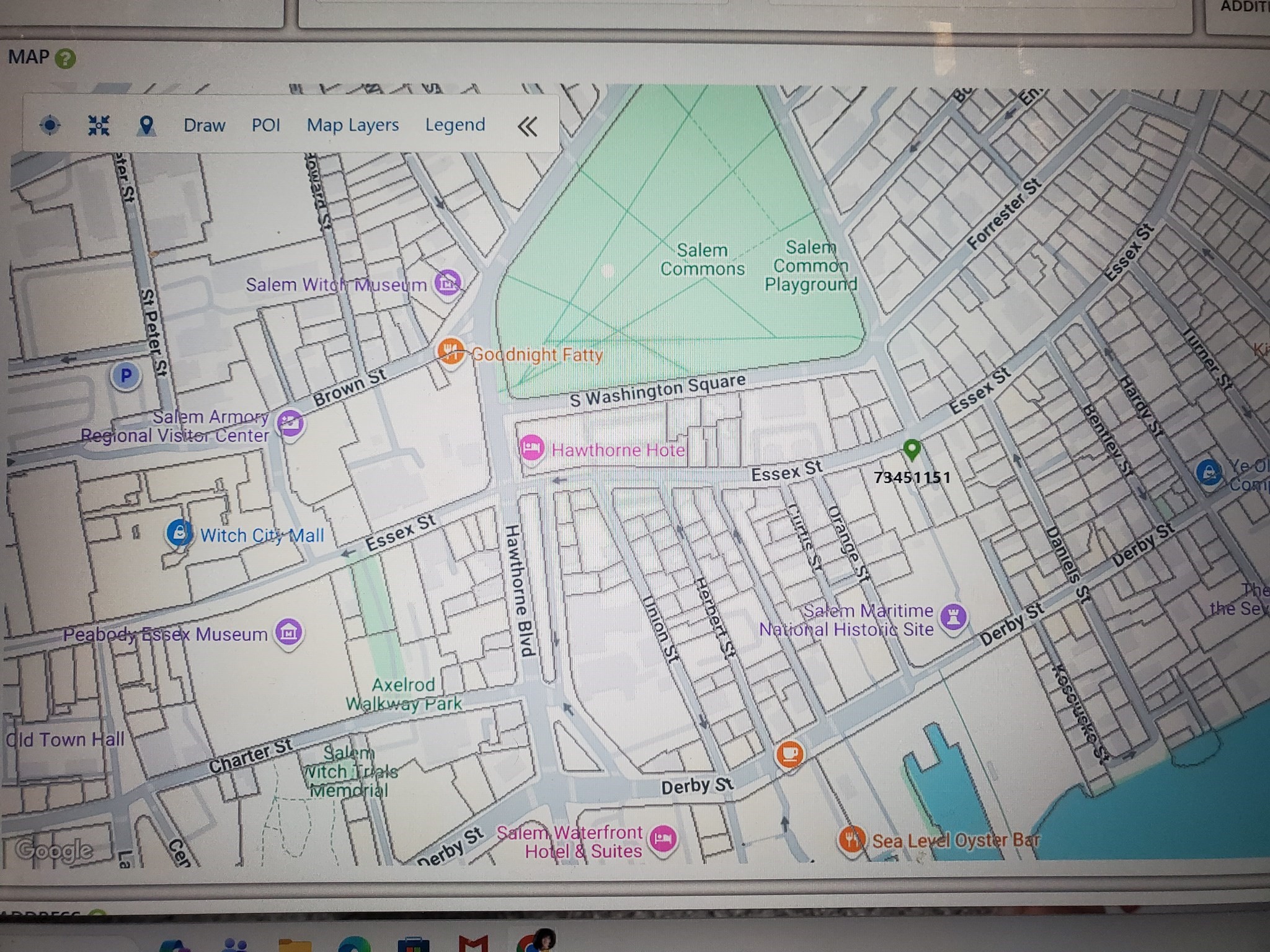Click the green property marker 73451151
The width and height of the screenshot is (1270, 952).
(x=911, y=449)
